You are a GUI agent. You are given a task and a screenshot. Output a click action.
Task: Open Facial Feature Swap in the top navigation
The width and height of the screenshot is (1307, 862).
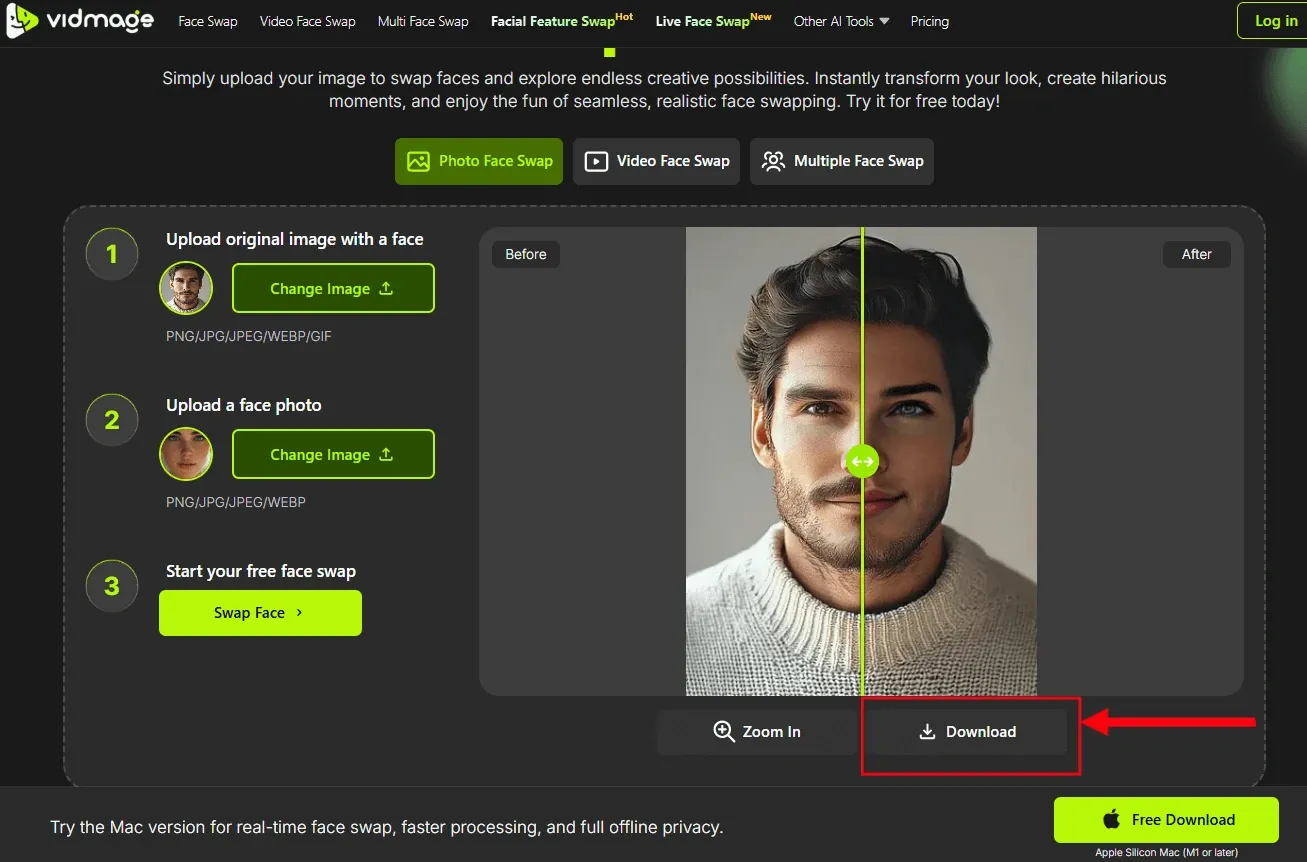pyautogui.click(x=562, y=20)
